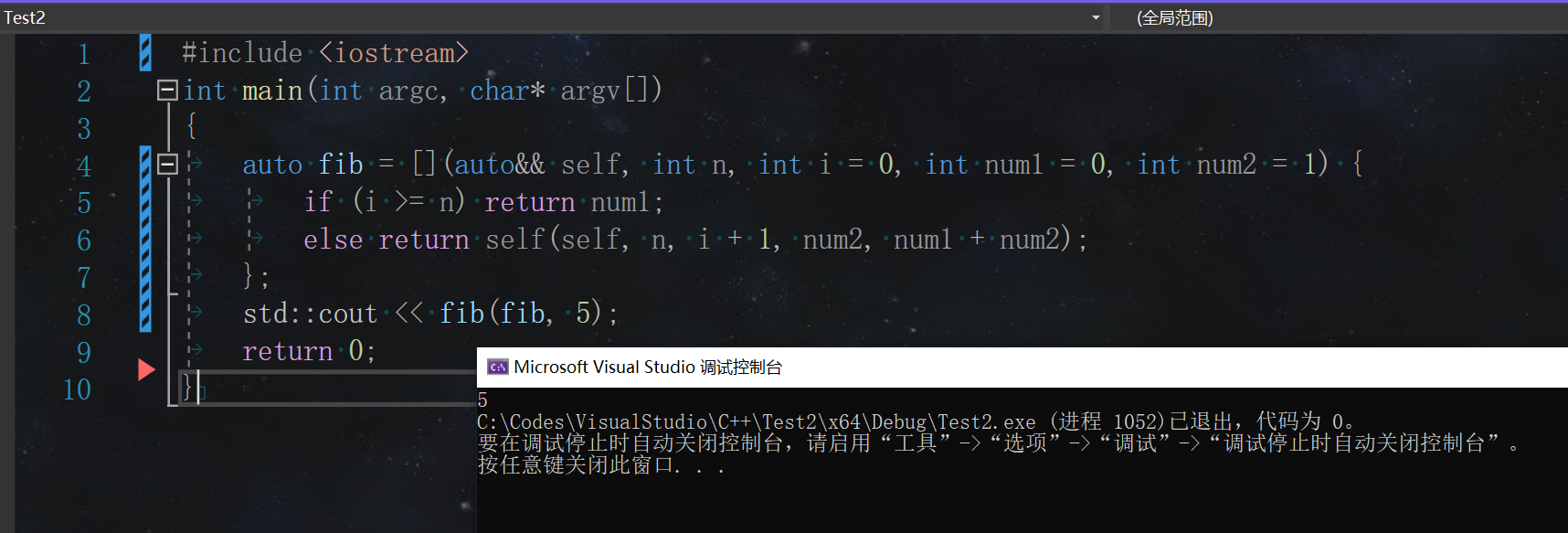
Task: Click line number 5 in the gutter
Action: (83, 203)
